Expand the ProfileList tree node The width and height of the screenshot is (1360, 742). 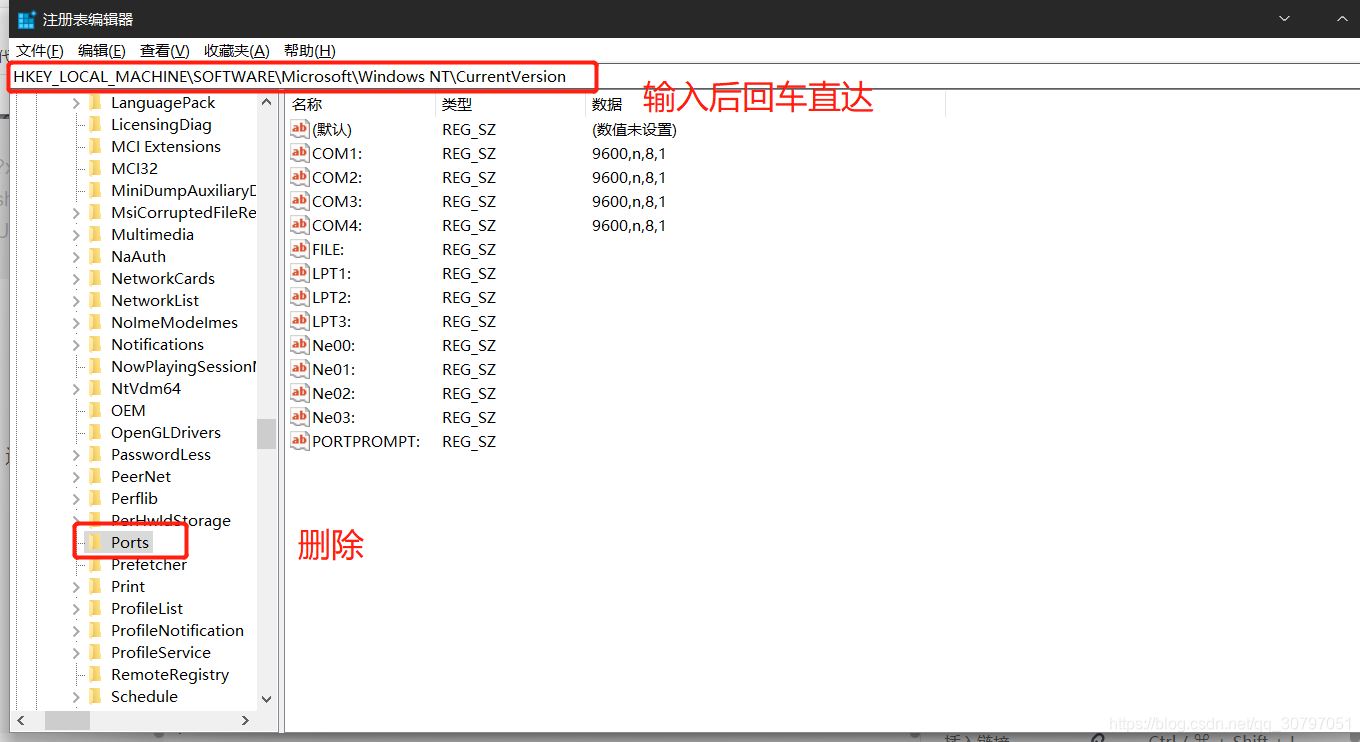(x=76, y=609)
